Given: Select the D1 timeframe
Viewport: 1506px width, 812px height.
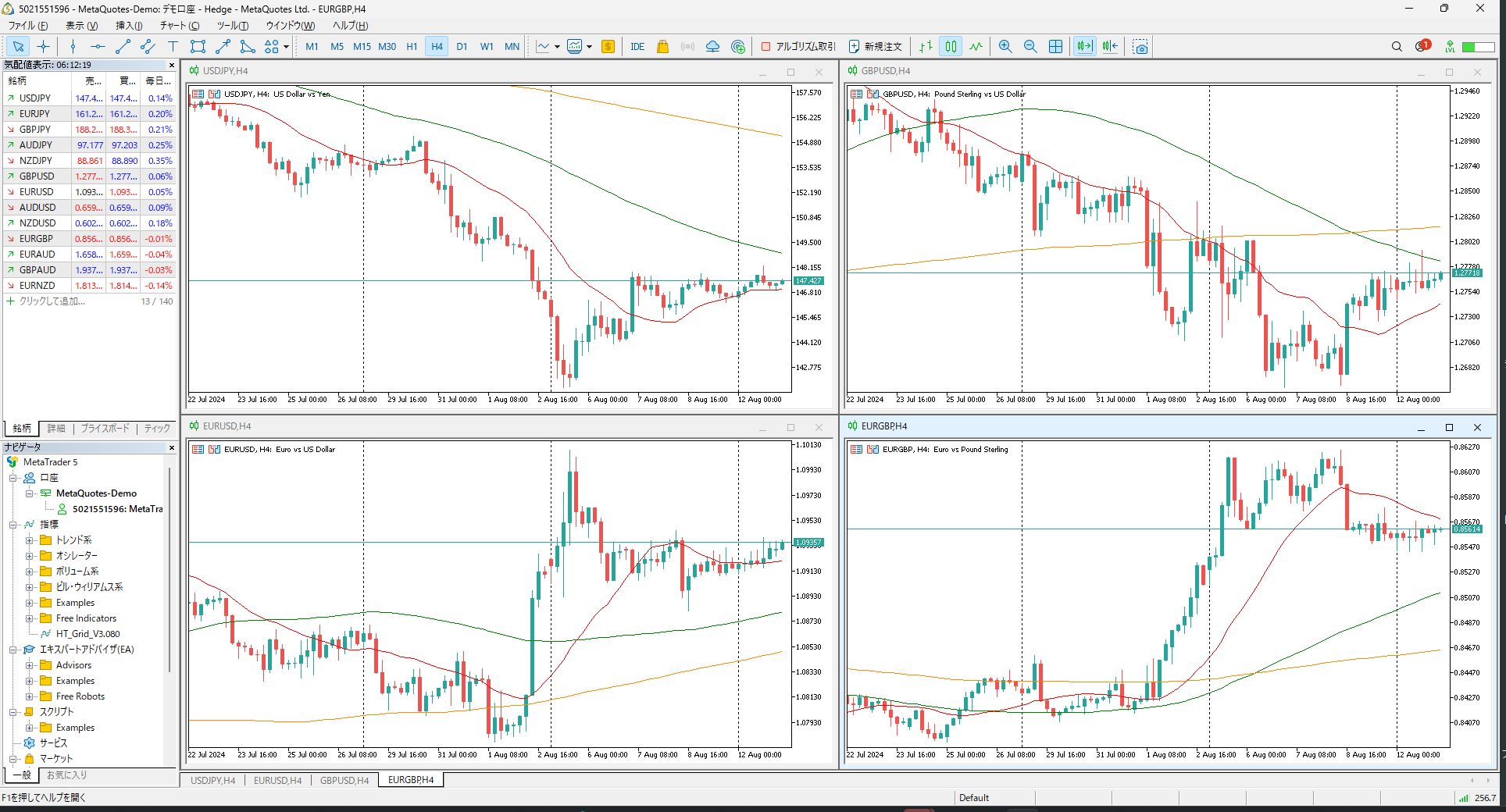Looking at the screenshot, I should tap(462, 47).
